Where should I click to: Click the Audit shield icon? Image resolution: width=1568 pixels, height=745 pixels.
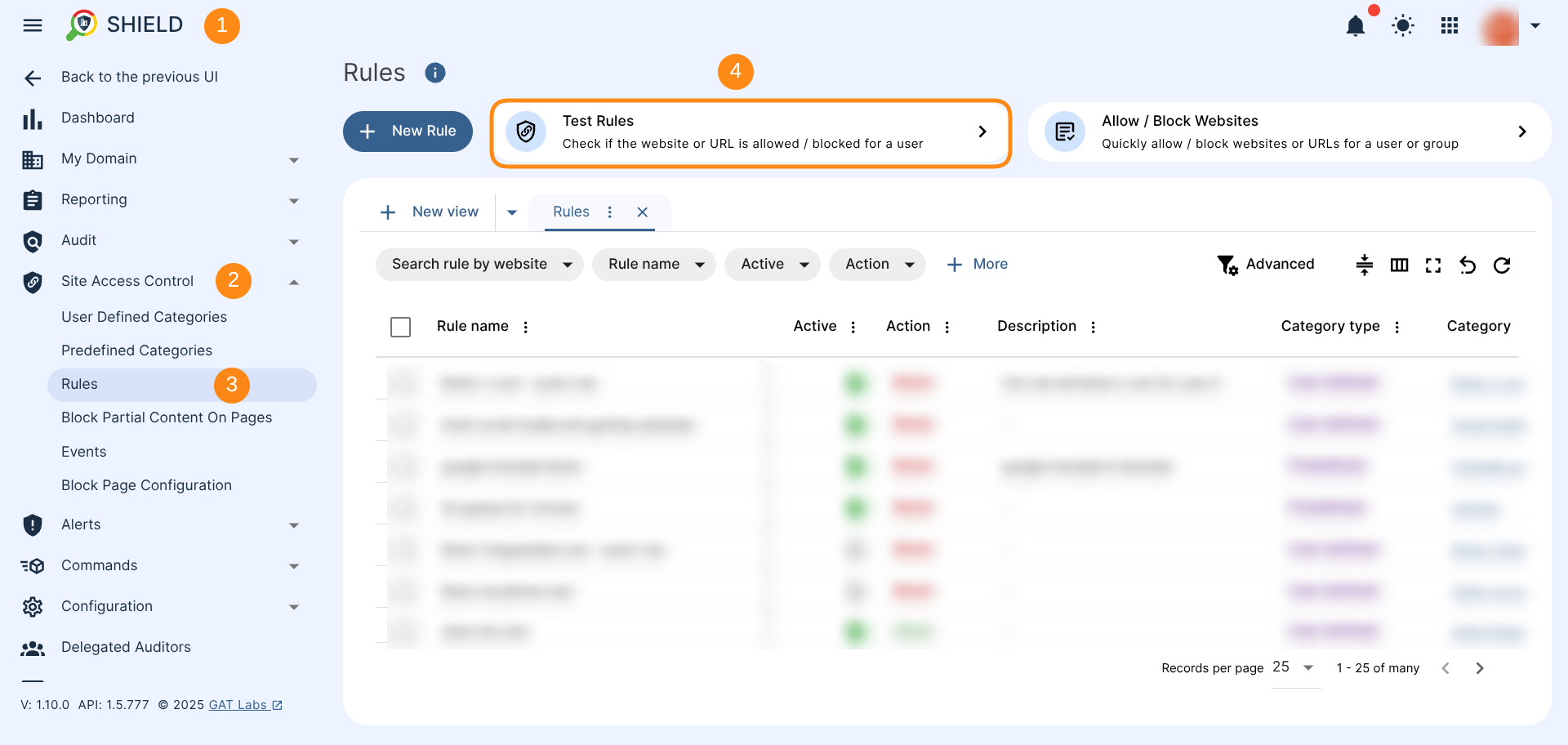coord(33,242)
